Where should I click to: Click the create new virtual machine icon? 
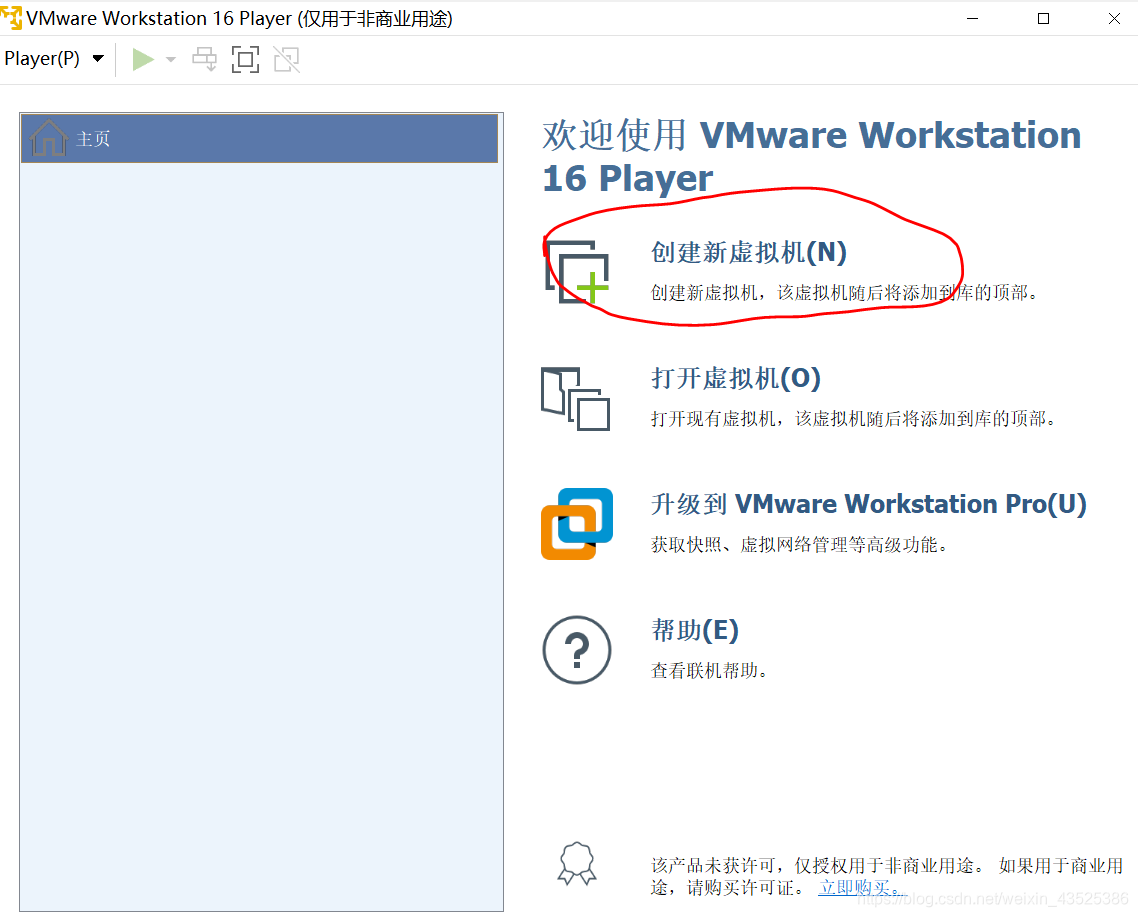578,272
